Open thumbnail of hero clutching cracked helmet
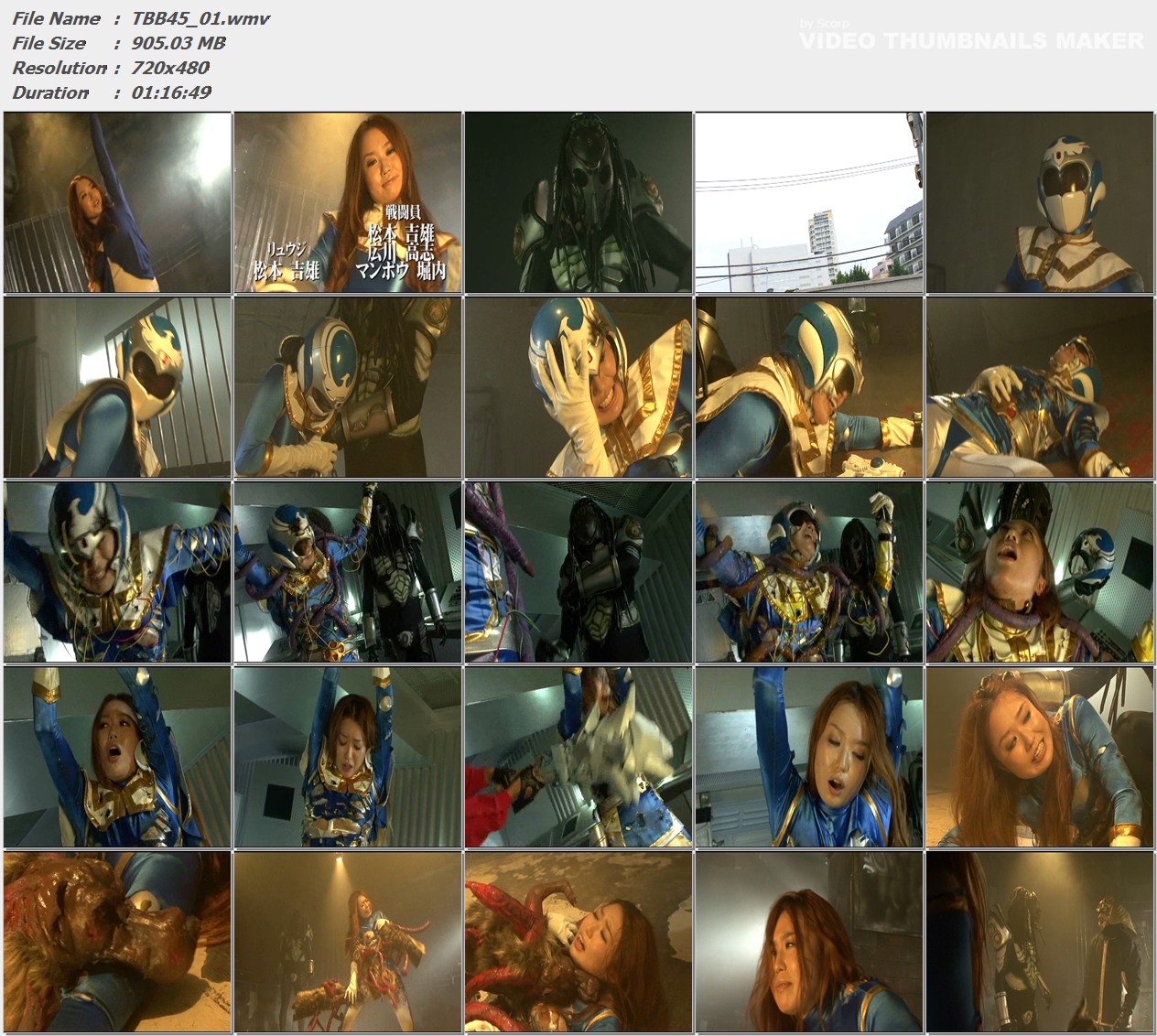This screenshot has height=1036, width=1157. click(578, 386)
